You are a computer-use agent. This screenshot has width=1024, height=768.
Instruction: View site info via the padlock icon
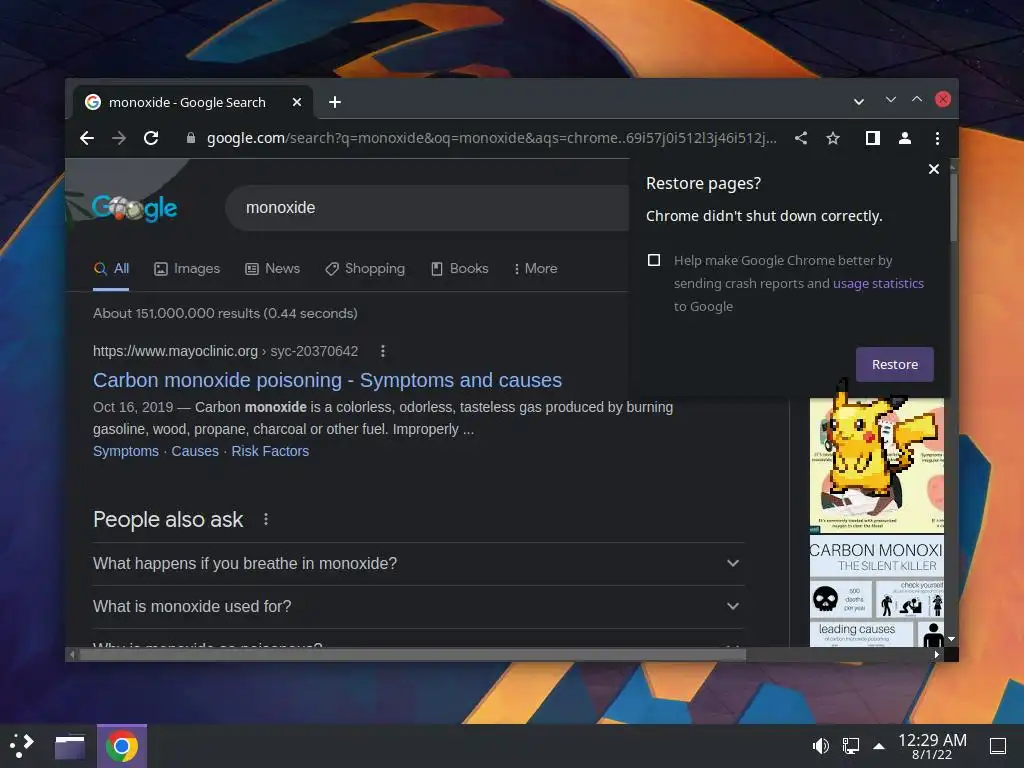click(191, 138)
